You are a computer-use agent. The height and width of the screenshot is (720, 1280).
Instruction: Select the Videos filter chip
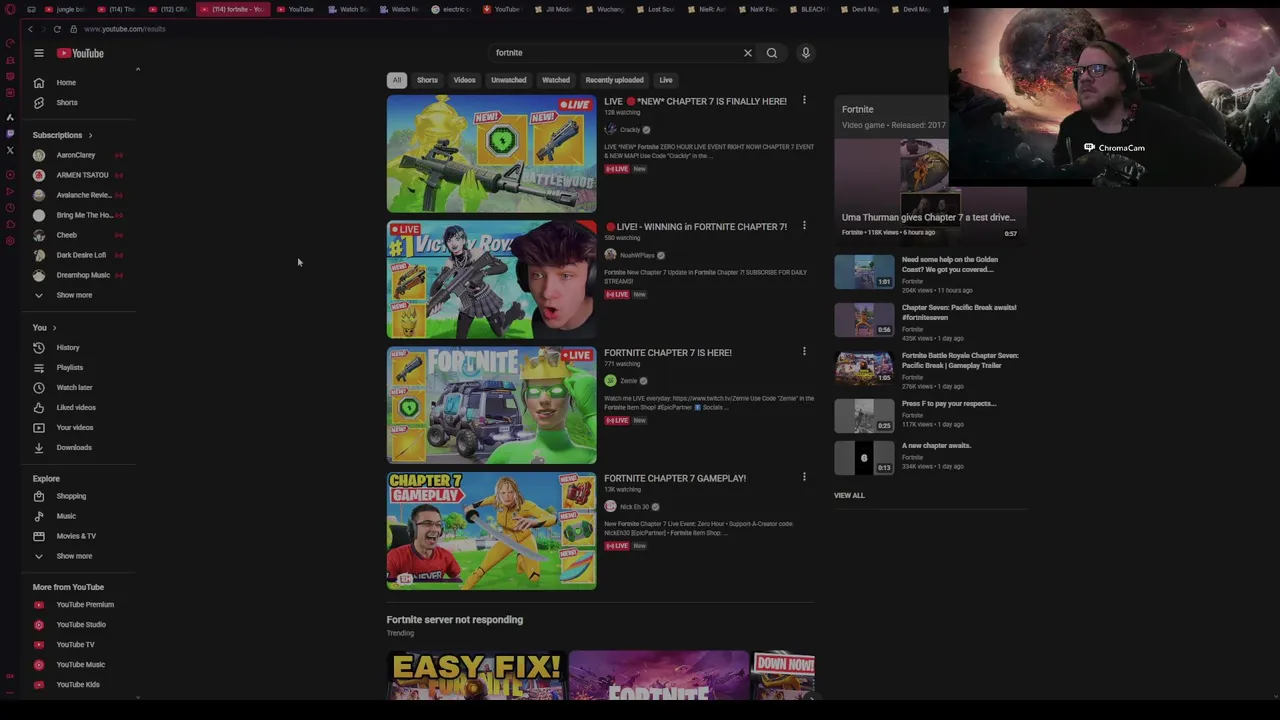click(x=464, y=80)
